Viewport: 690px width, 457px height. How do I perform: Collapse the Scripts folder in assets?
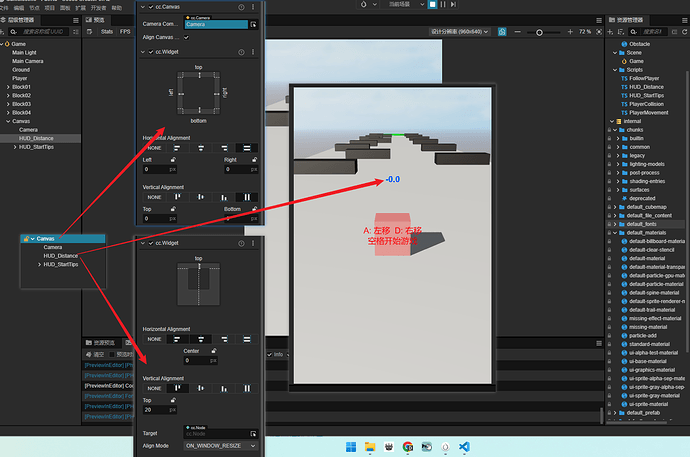[x=615, y=70]
